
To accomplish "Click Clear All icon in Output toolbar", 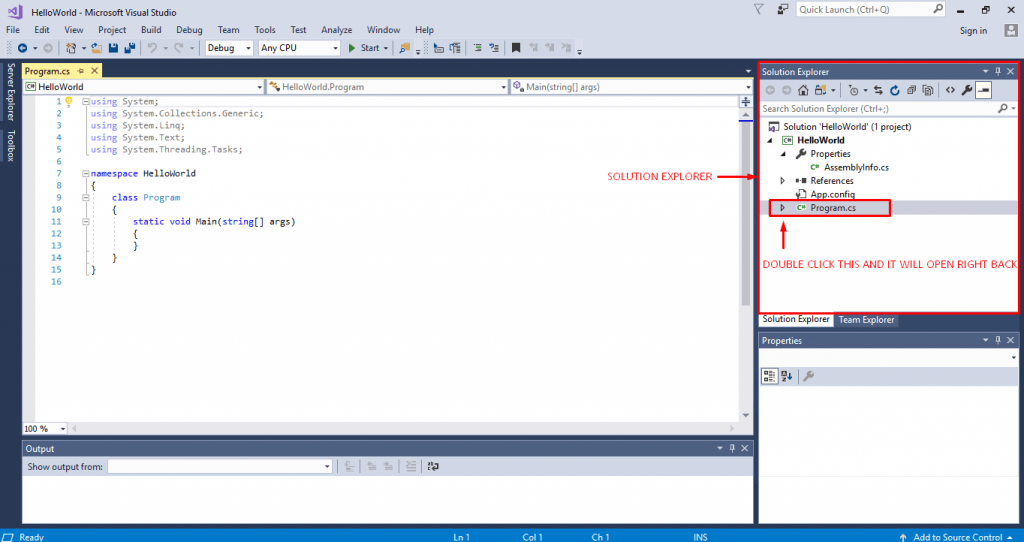I will (x=411, y=466).
